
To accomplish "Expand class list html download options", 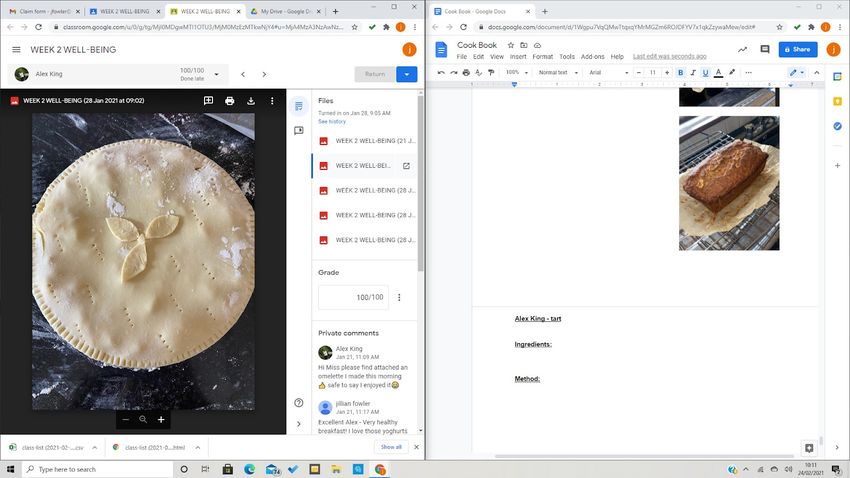I will (198, 448).
